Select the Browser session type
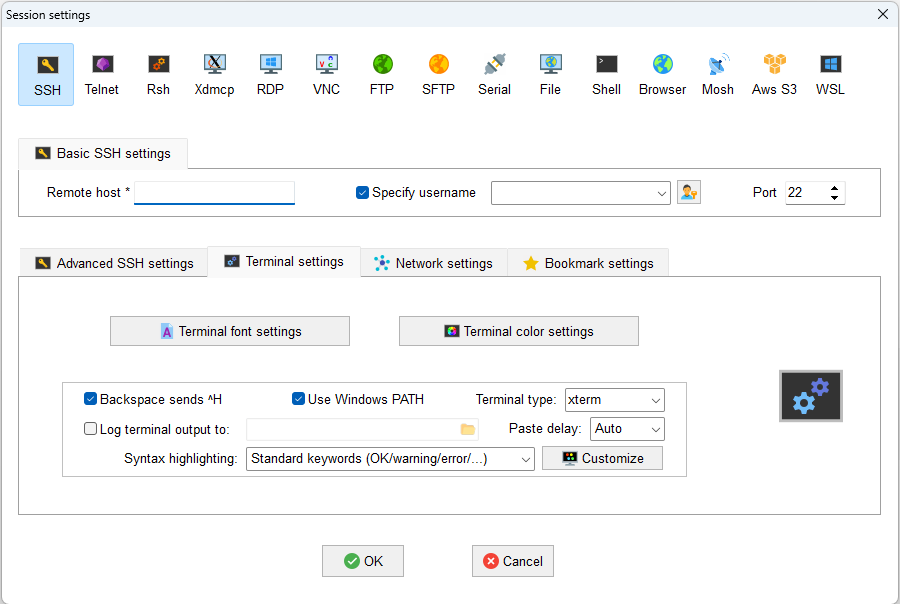This screenshot has height=604, width=900. click(662, 75)
